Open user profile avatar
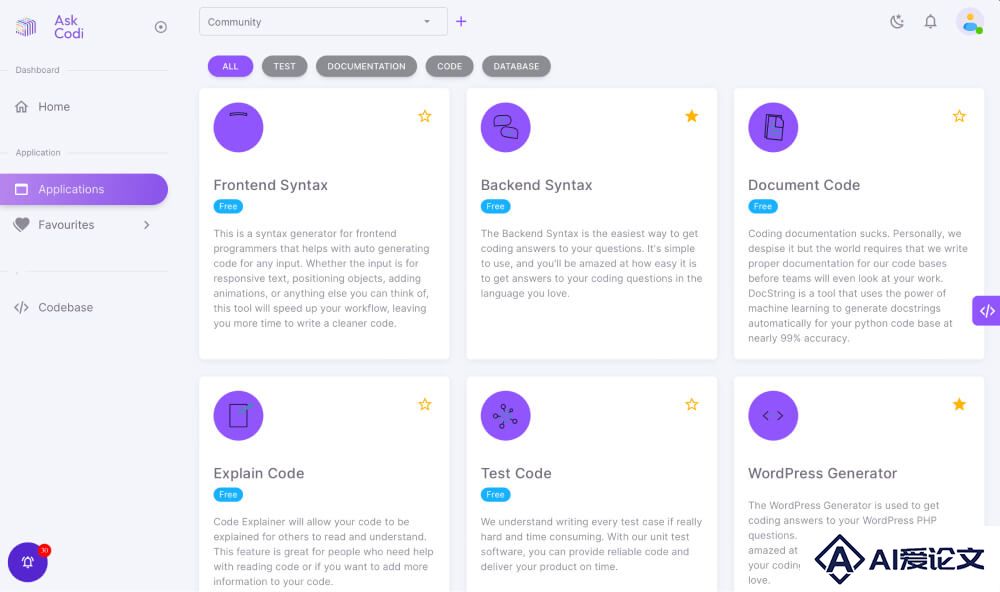Image resolution: width=1000 pixels, height=592 pixels. (969, 22)
